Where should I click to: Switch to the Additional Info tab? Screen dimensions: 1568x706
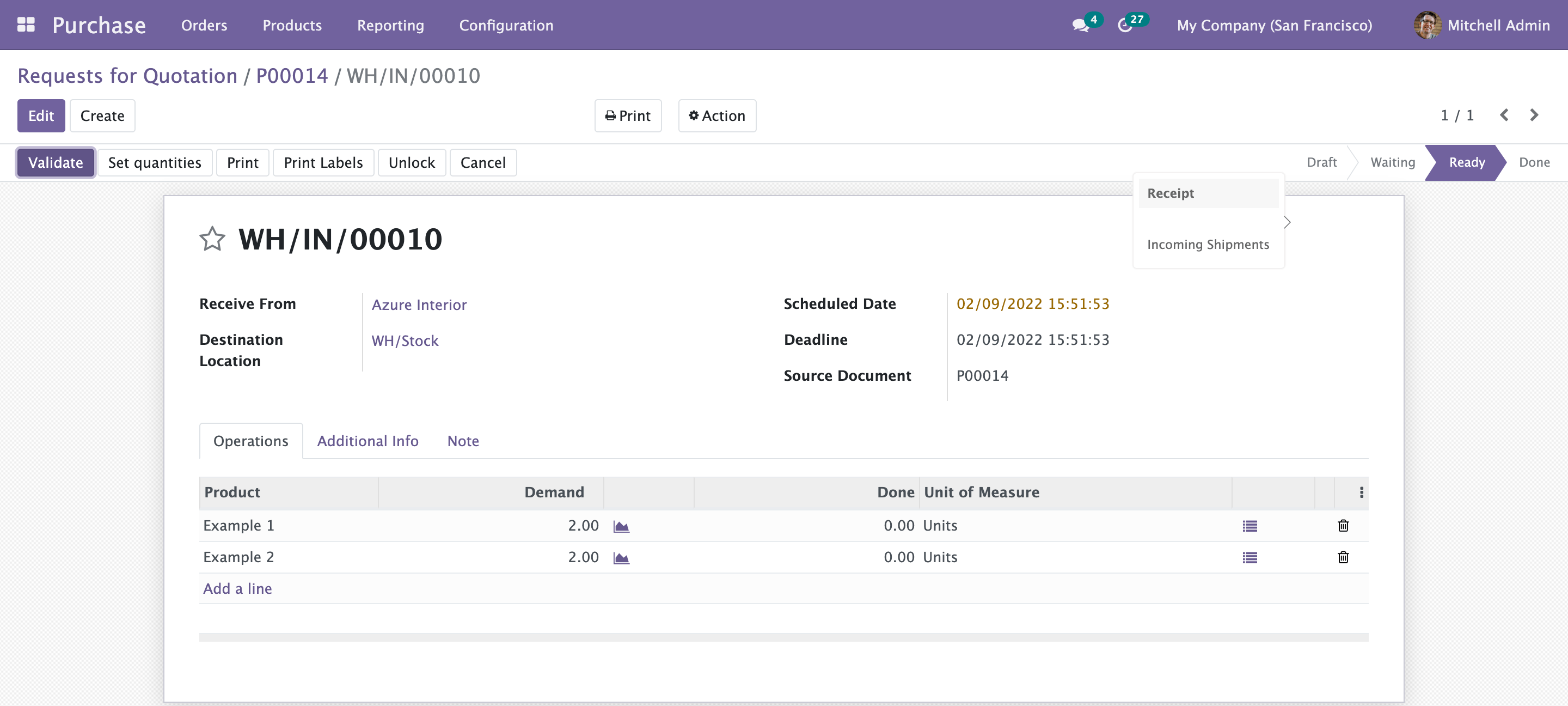click(367, 441)
